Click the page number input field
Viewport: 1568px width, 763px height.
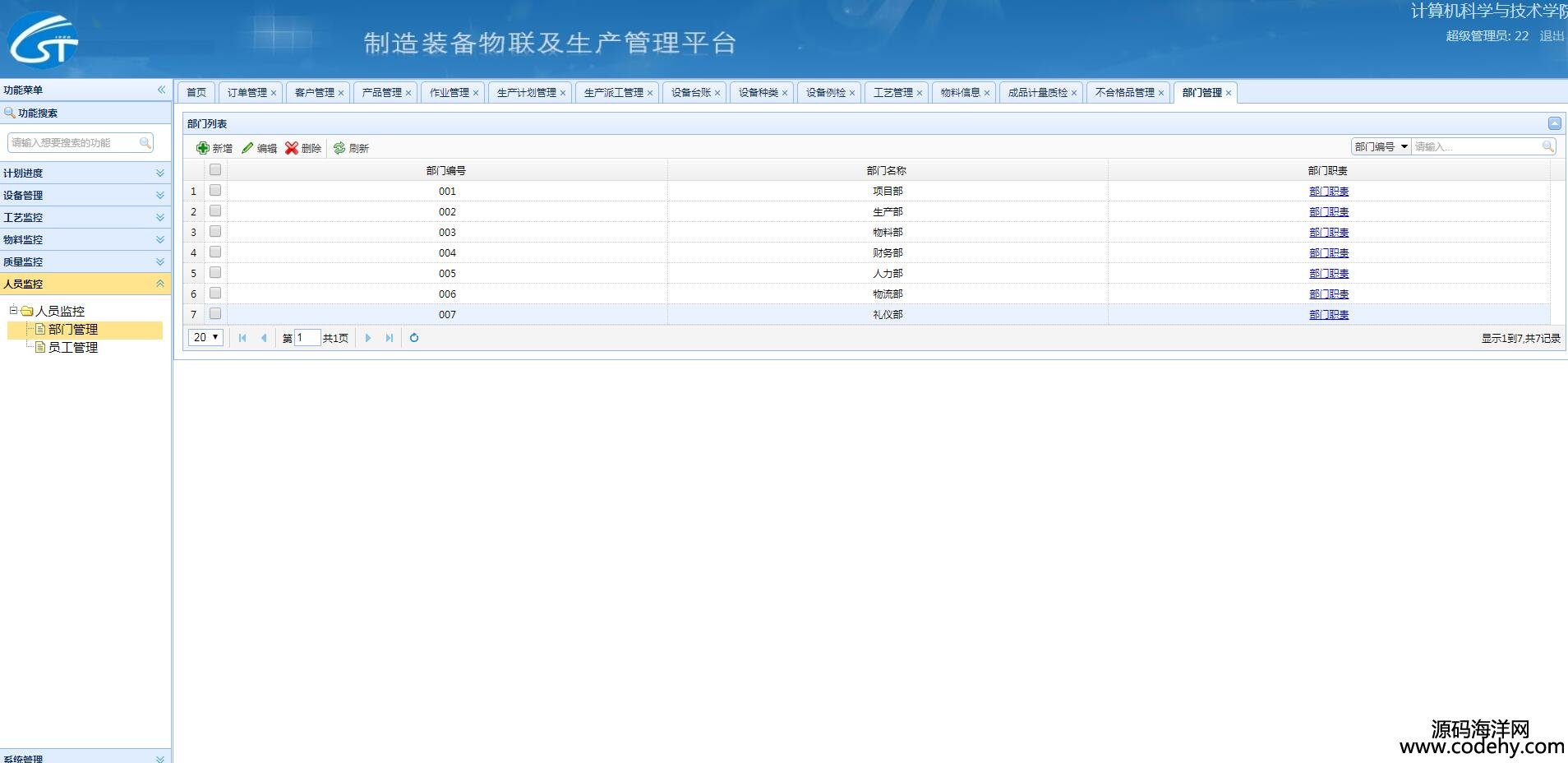307,338
